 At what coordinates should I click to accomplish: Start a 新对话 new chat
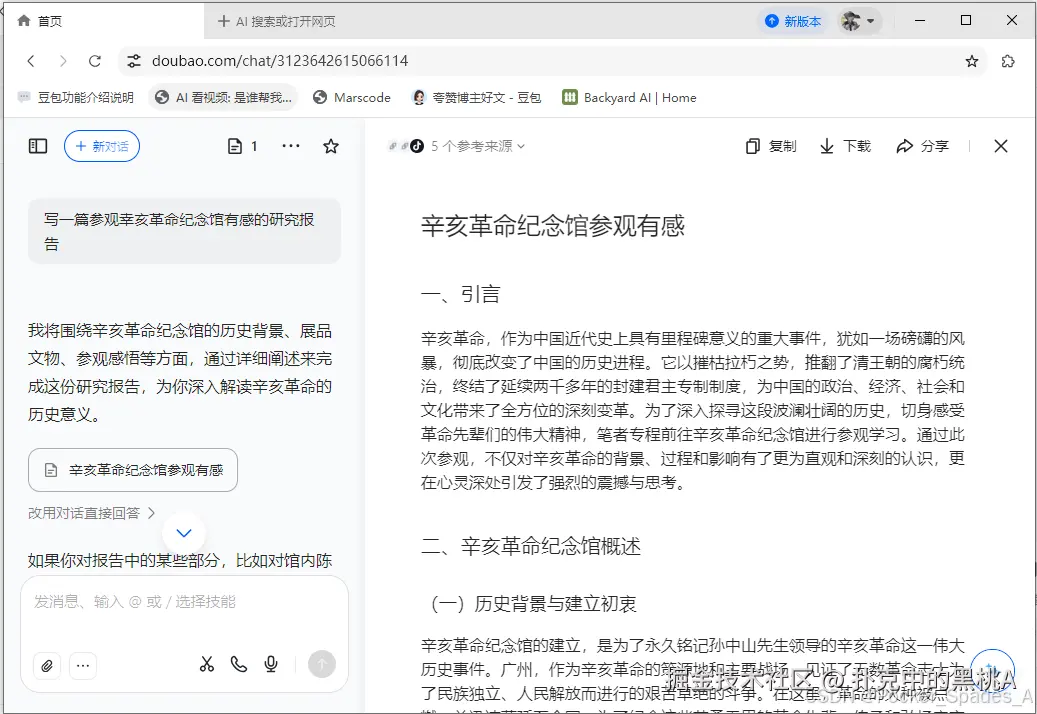pos(102,146)
